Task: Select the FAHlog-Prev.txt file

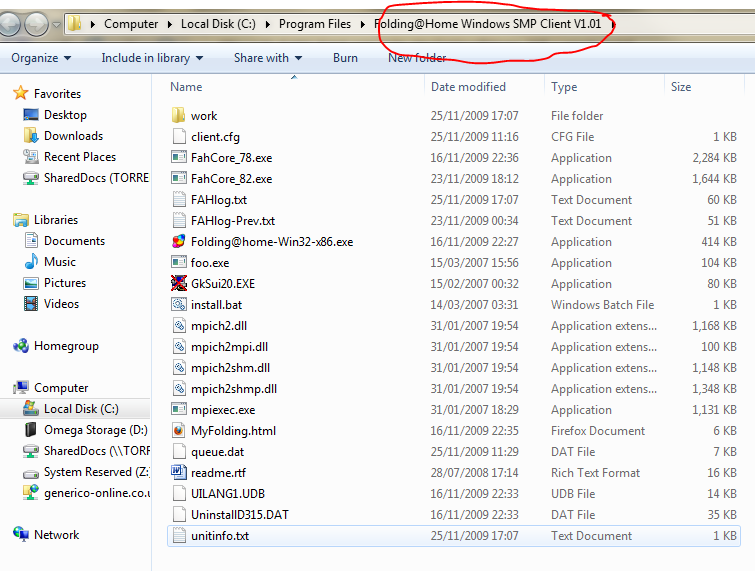Action: [233, 221]
